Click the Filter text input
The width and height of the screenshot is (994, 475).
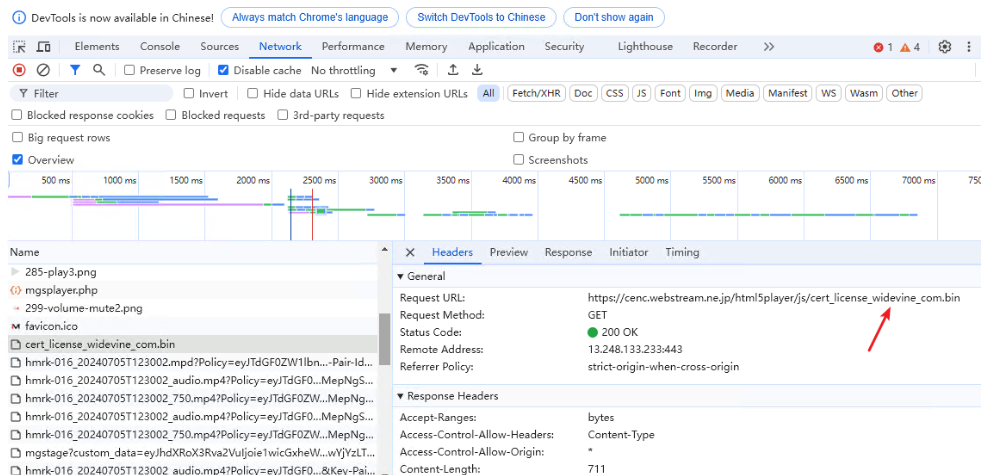click(x=91, y=93)
